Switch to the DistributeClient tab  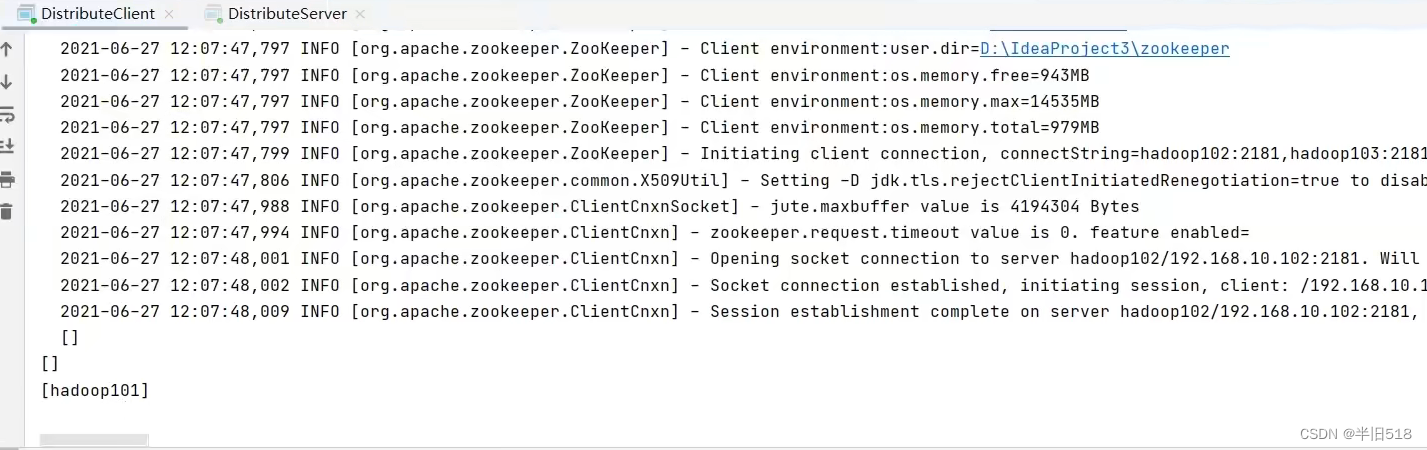click(x=97, y=14)
